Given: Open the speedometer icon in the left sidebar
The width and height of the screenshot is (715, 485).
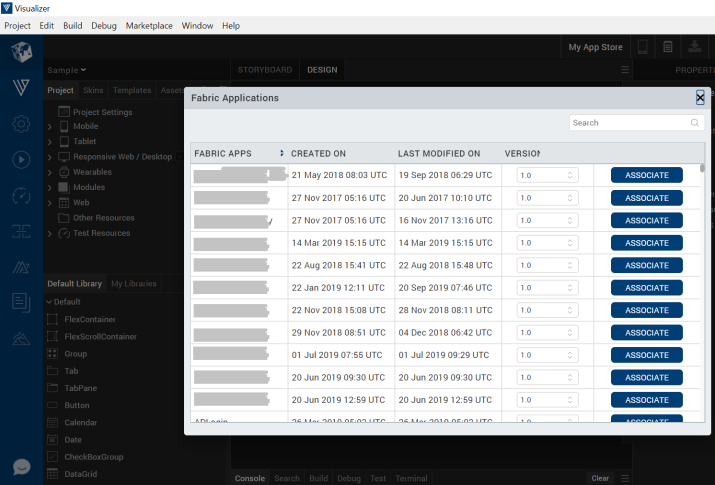Looking at the screenshot, I should pyautogui.click(x=21, y=196).
